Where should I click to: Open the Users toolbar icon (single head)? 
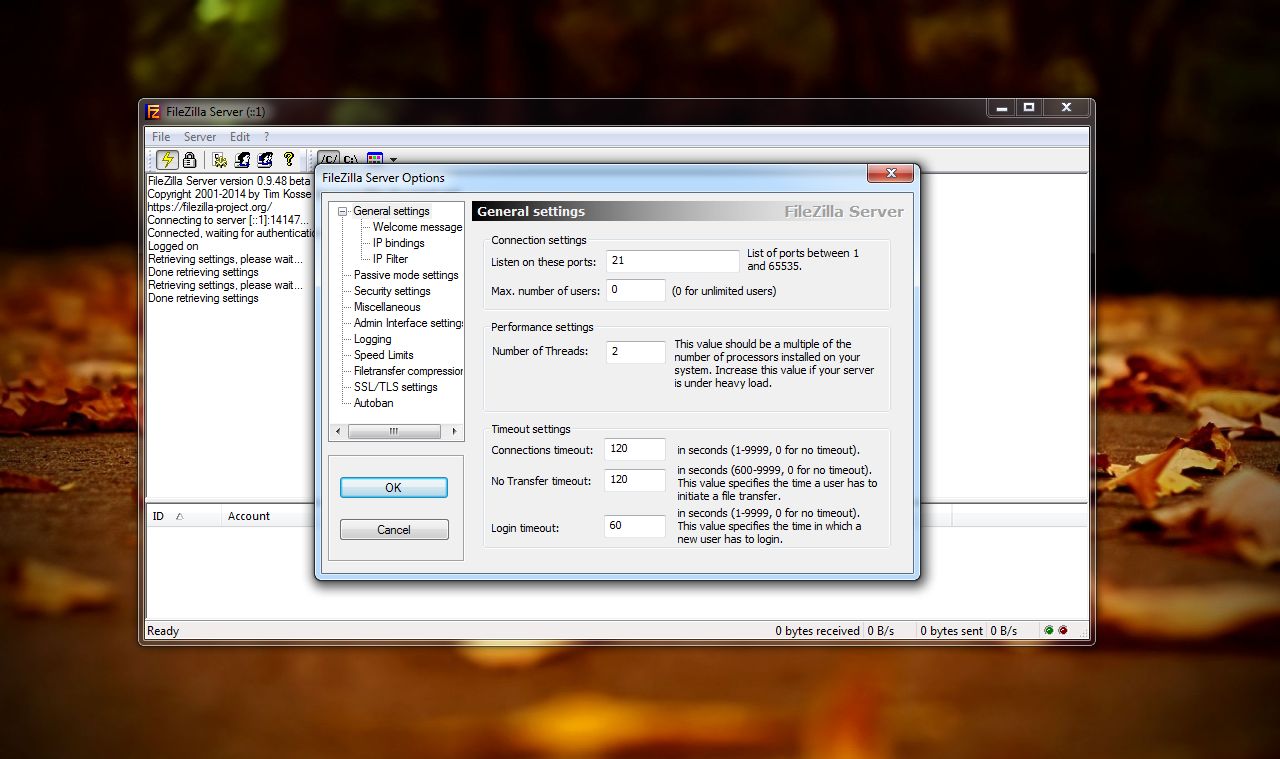[x=242, y=160]
